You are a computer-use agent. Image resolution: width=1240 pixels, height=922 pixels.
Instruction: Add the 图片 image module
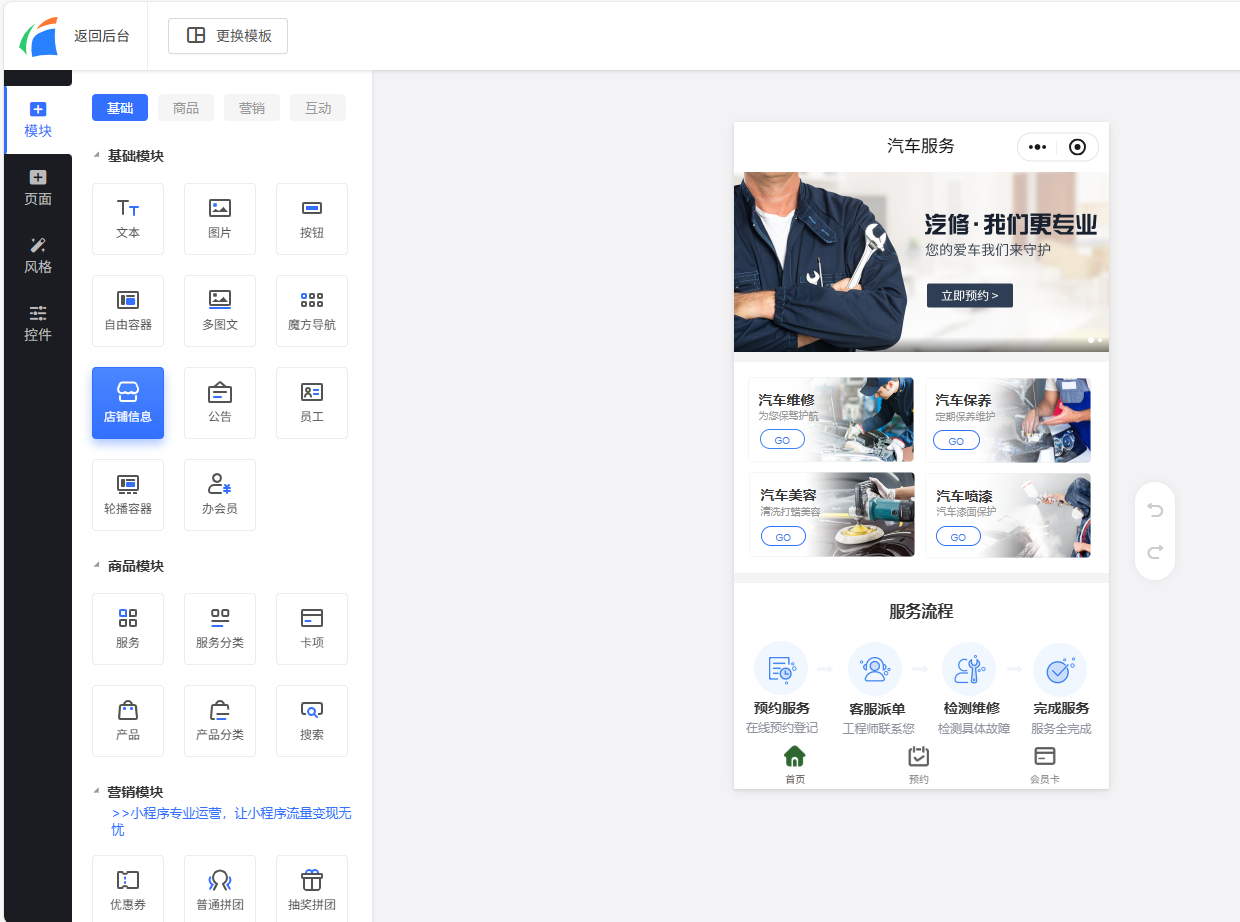click(x=220, y=219)
